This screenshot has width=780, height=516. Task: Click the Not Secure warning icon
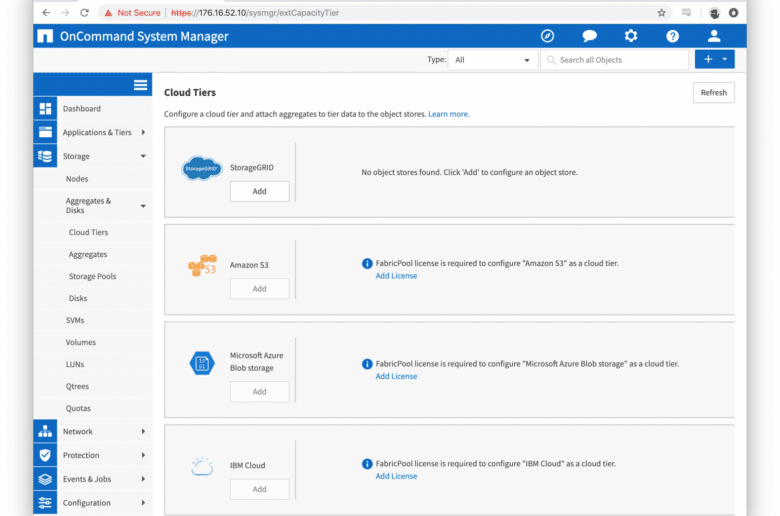pyautogui.click(x=108, y=13)
